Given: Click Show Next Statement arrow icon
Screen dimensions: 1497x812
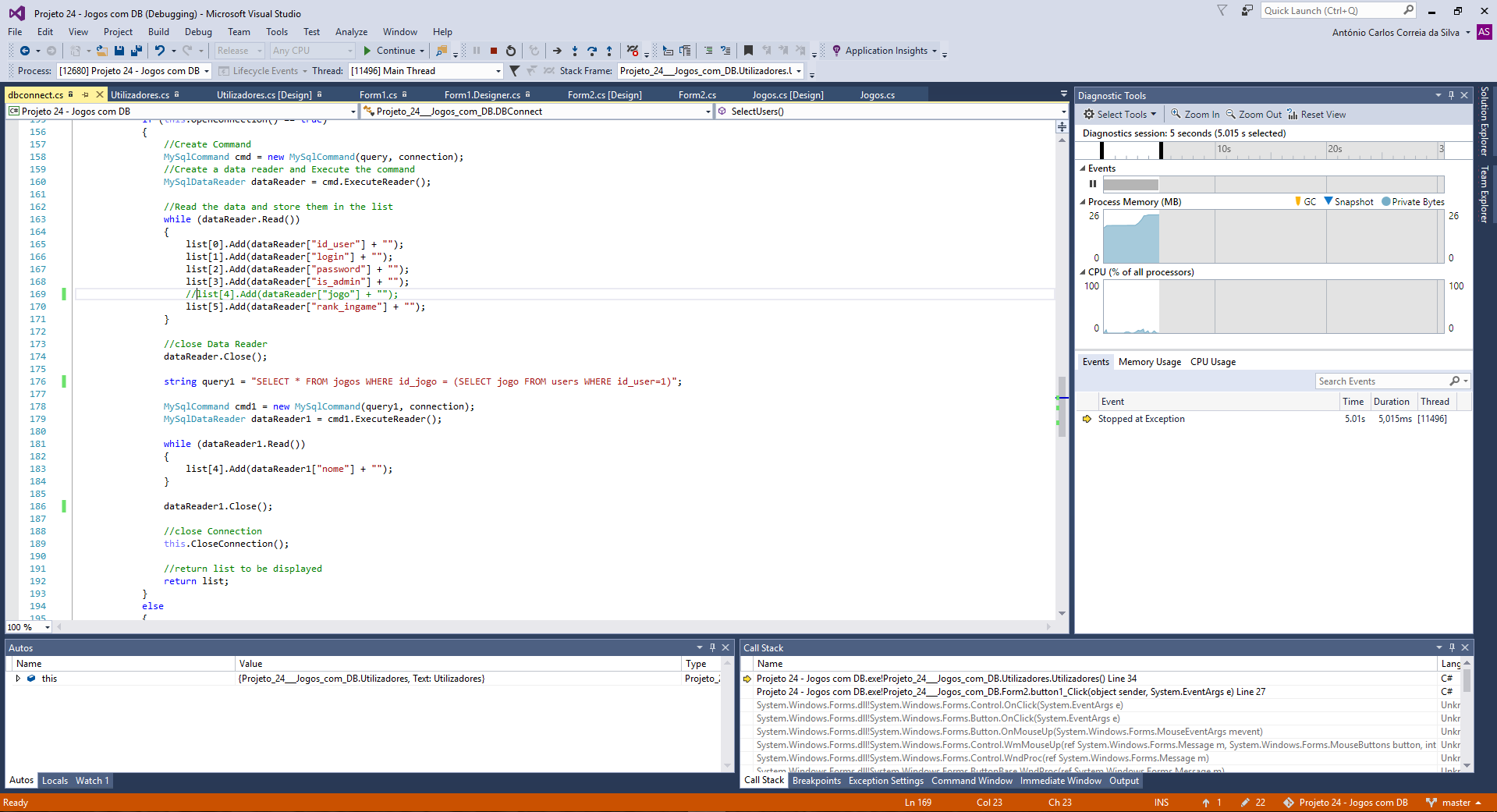Looking at the screenshot, I should (x=557, y=51).
